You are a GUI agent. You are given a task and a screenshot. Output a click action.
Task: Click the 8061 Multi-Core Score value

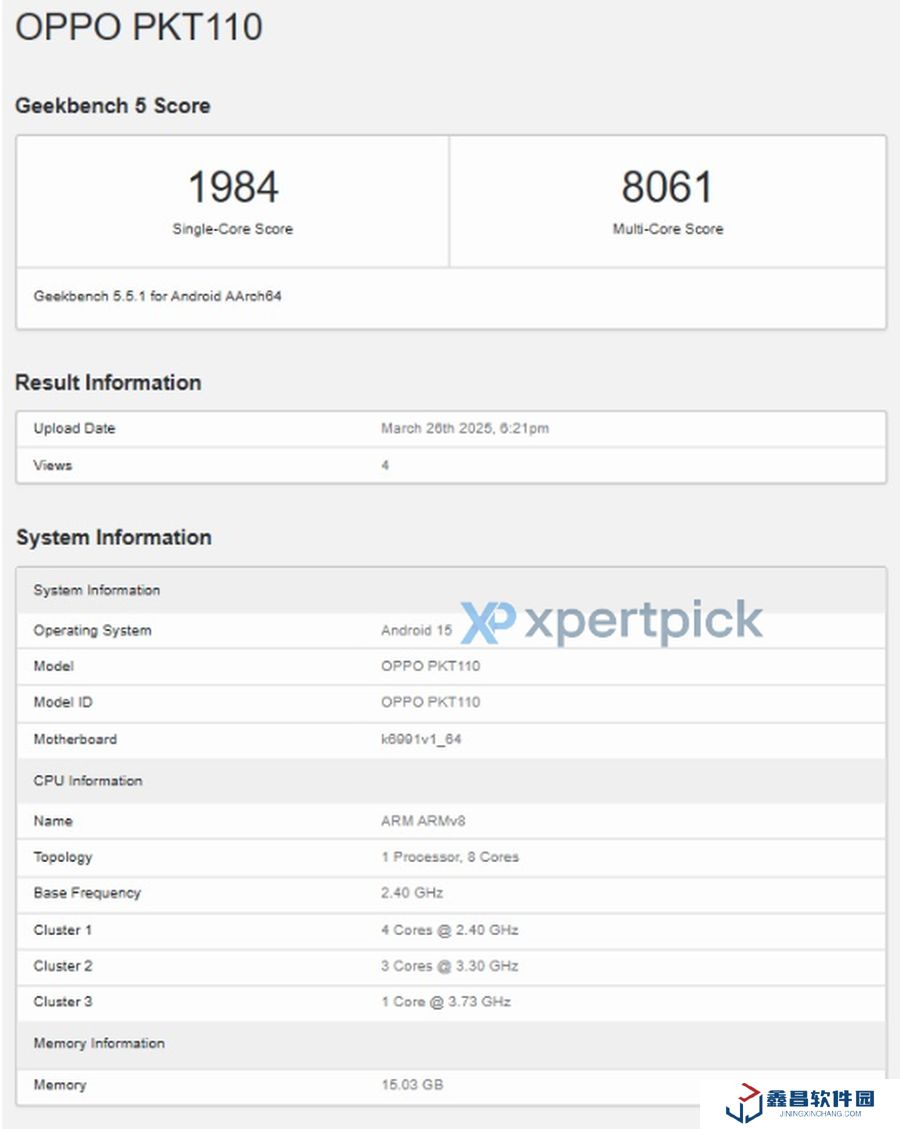tap(667, 187)
